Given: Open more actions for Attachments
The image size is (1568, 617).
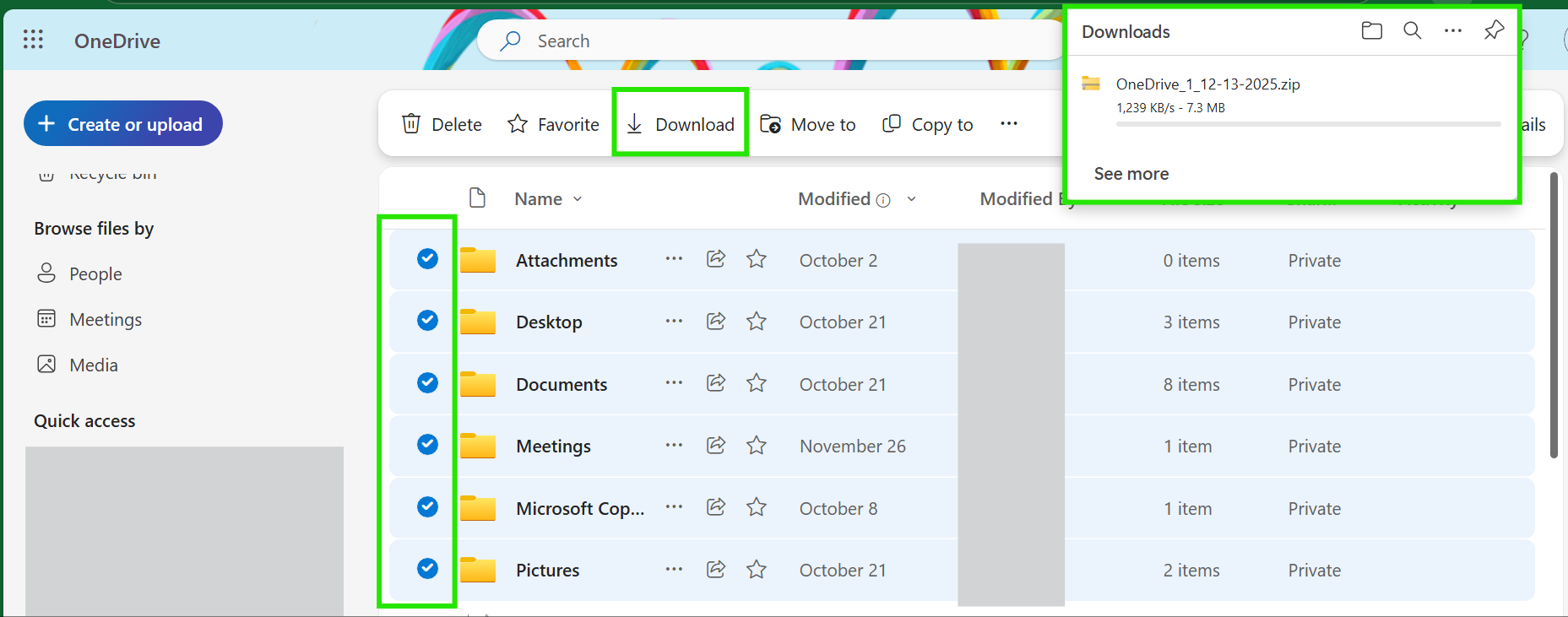Looking at the screenshot, I should click(x=674, y=259).
